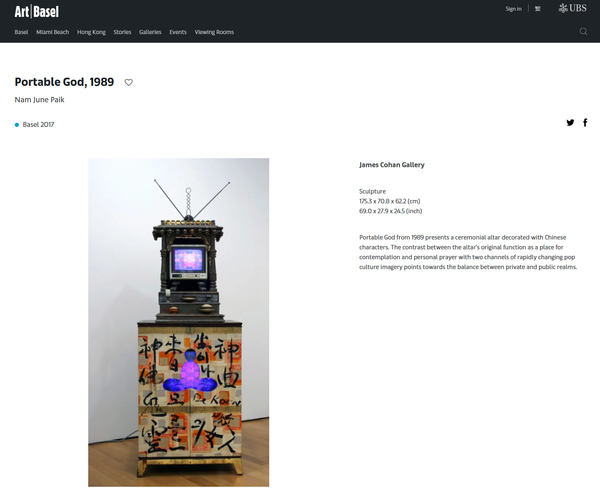
Task: Click the Sign in link
Action: coord(513,9)
